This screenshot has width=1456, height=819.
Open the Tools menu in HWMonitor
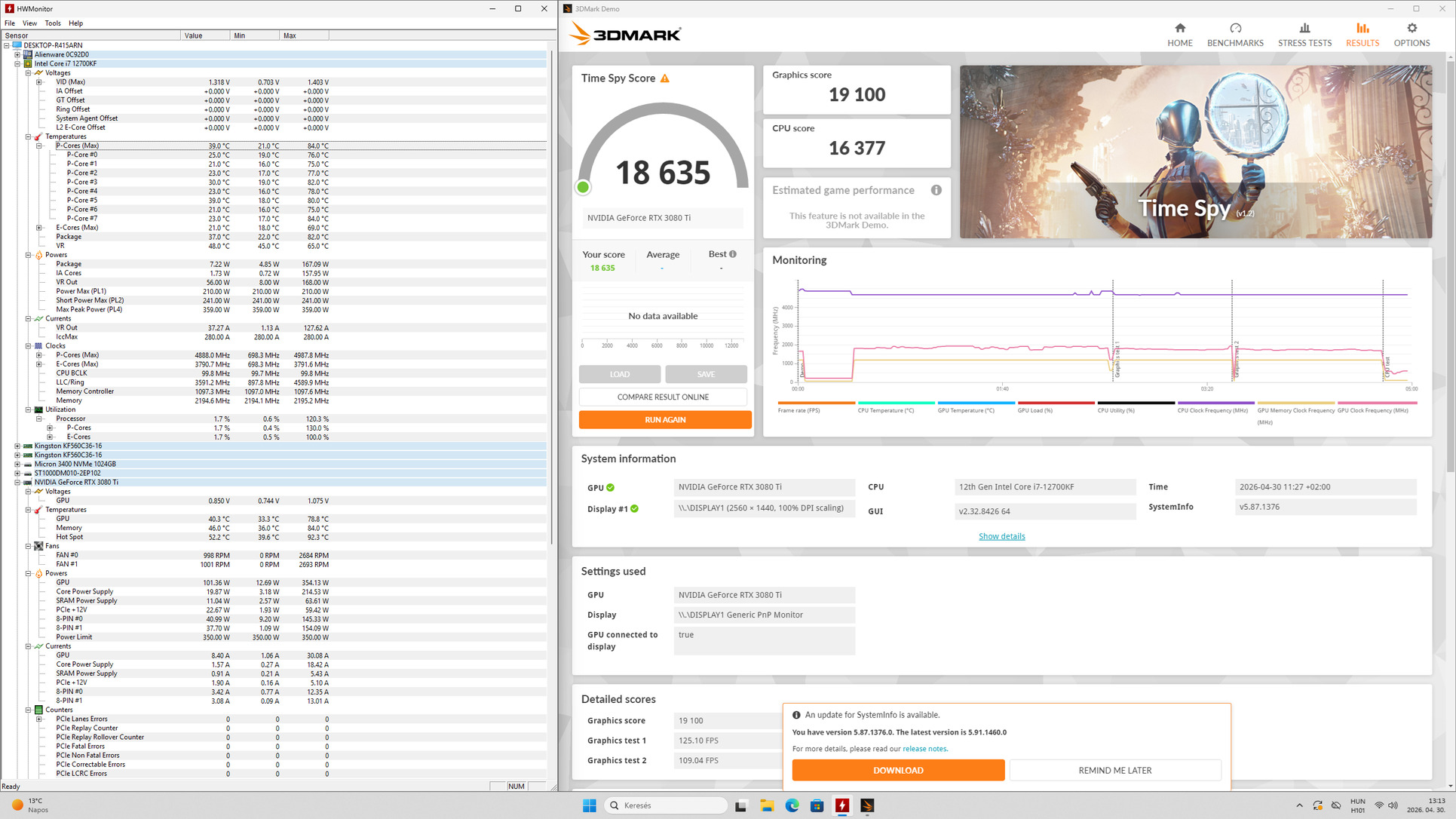click(52, 23)
